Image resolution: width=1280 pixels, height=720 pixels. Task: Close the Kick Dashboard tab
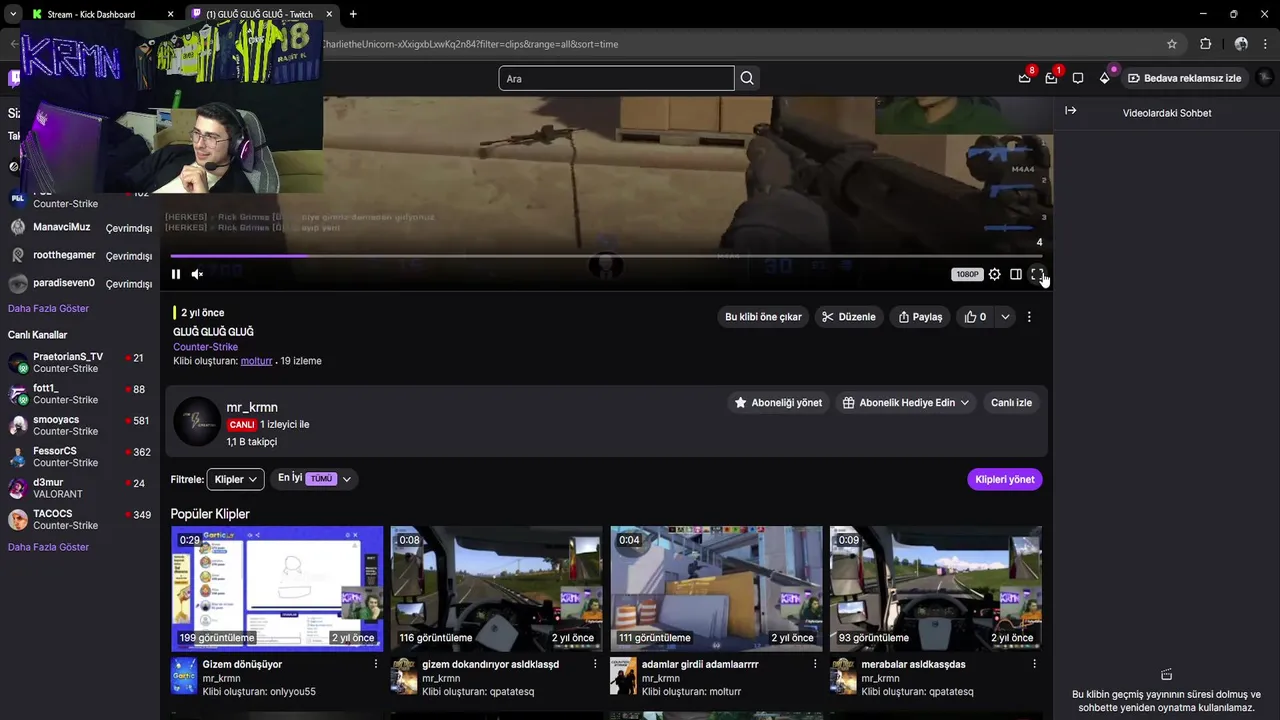tap(170, 14)
